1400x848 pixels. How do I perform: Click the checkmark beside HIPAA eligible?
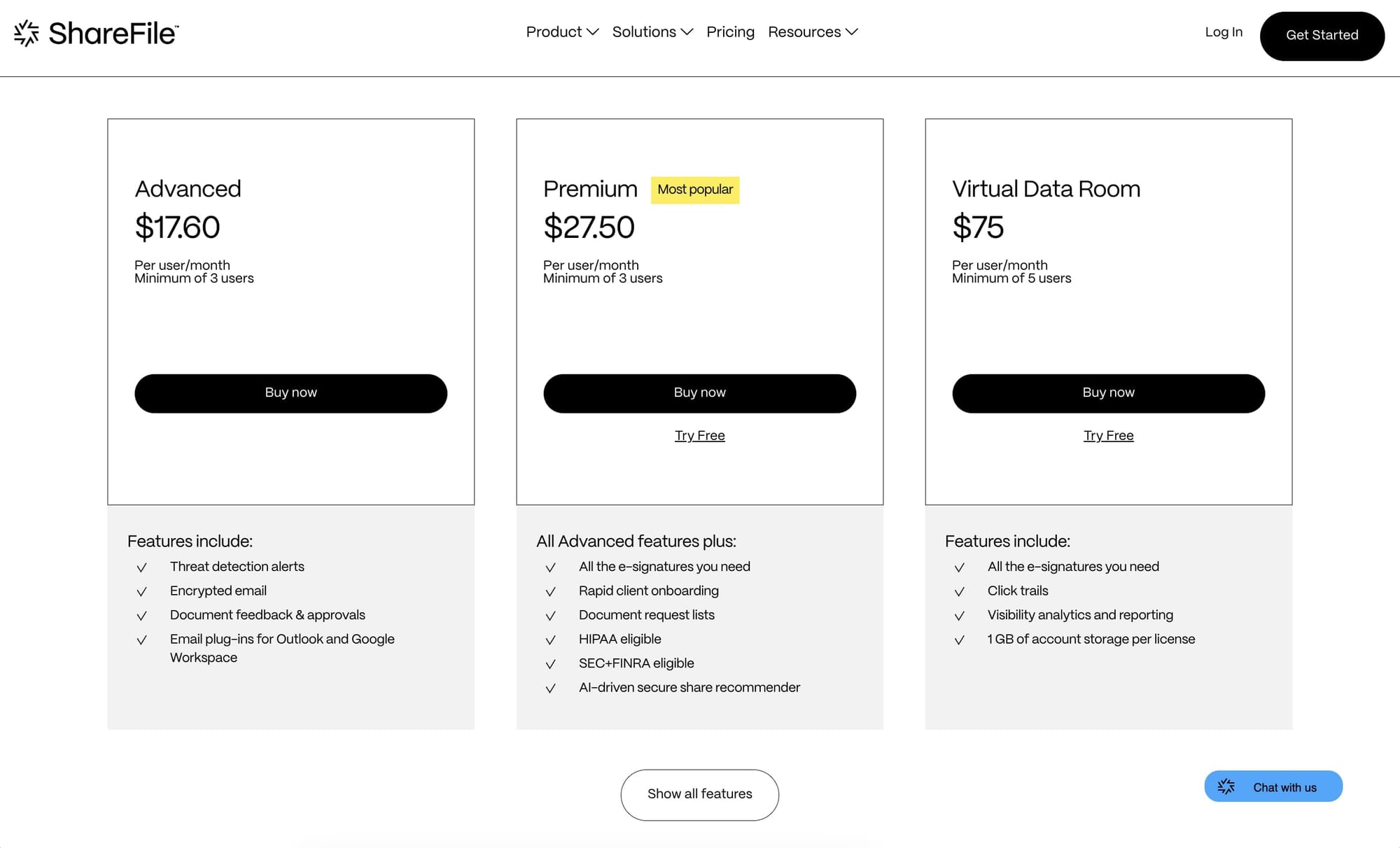[551, 639]
